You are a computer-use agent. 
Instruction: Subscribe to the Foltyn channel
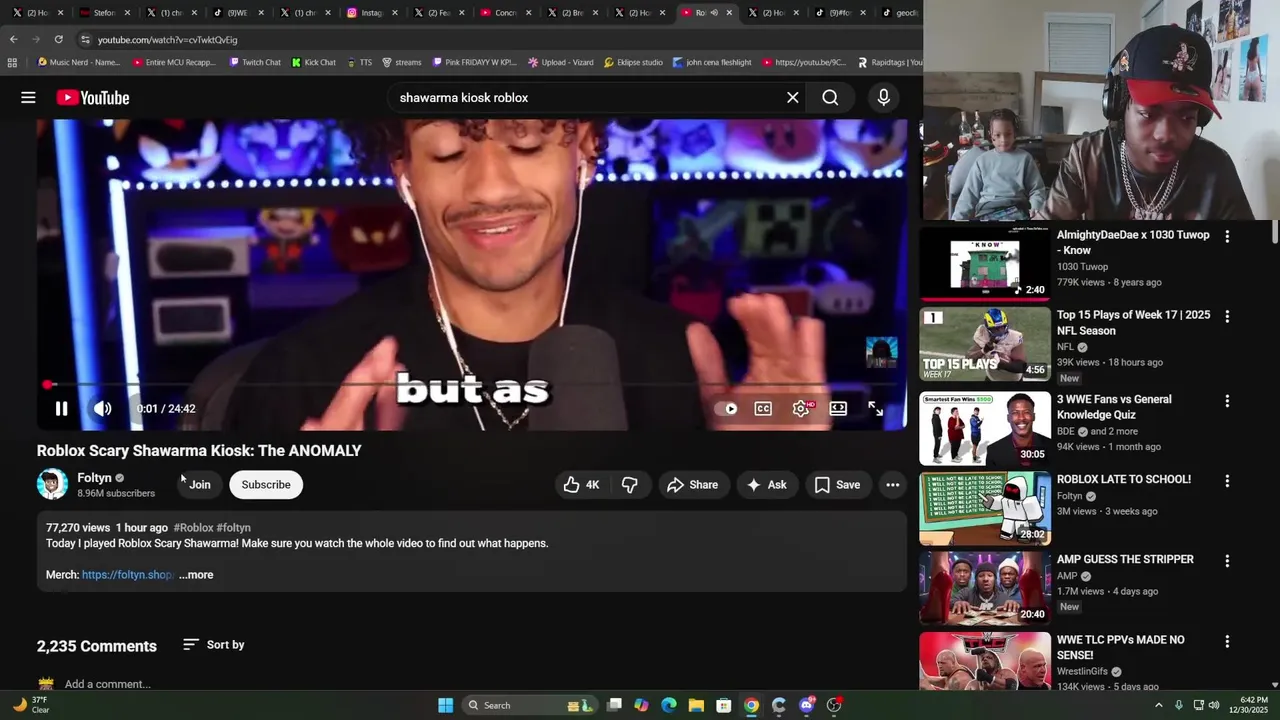click(265, 484)
